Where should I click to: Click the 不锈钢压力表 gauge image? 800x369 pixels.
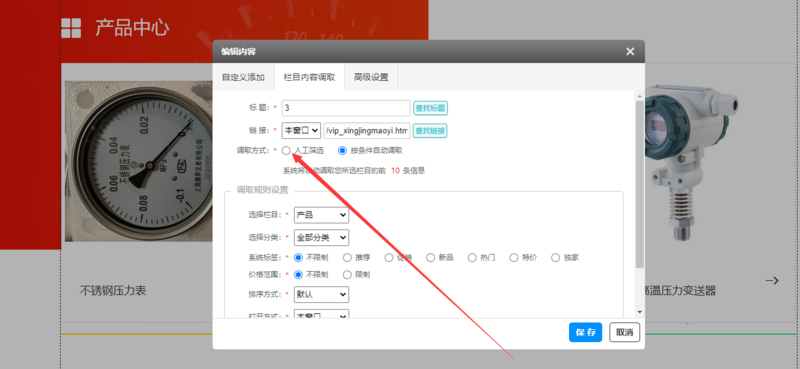(x=139, y=161)
